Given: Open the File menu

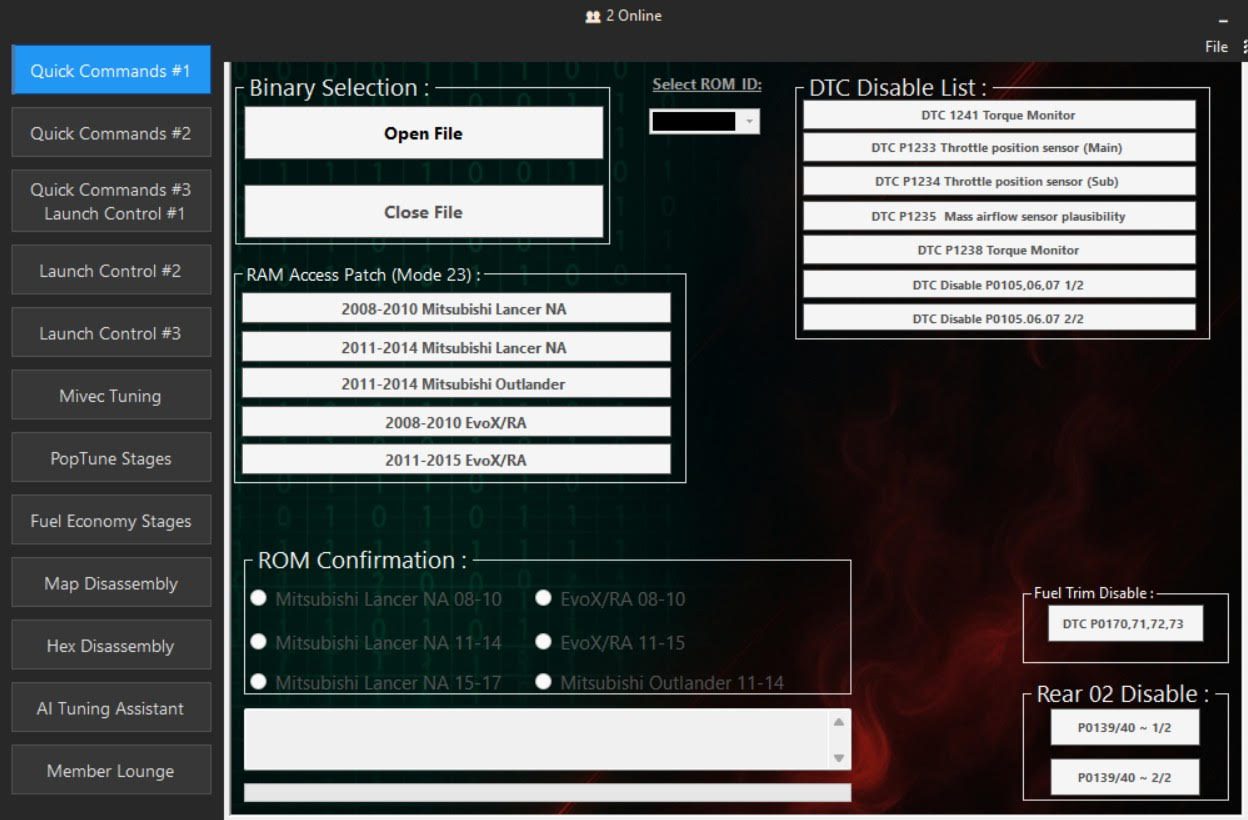Looking at the screenshot, I should pos(1216,47).
